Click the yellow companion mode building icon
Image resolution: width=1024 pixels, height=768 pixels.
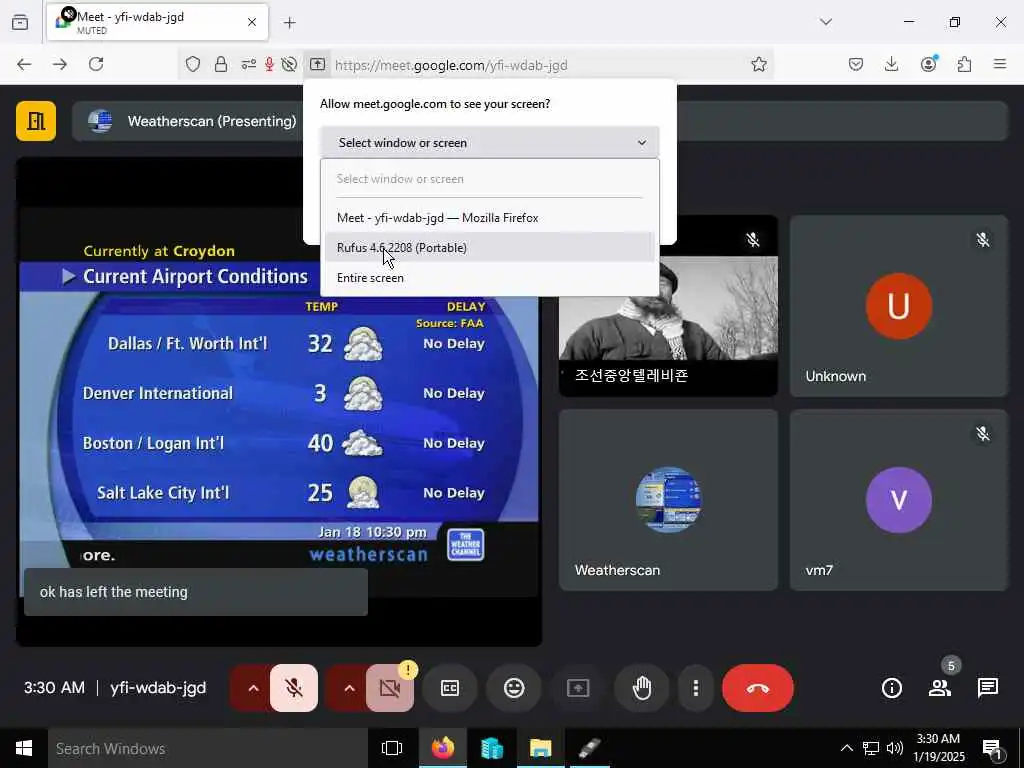(36, 121)
